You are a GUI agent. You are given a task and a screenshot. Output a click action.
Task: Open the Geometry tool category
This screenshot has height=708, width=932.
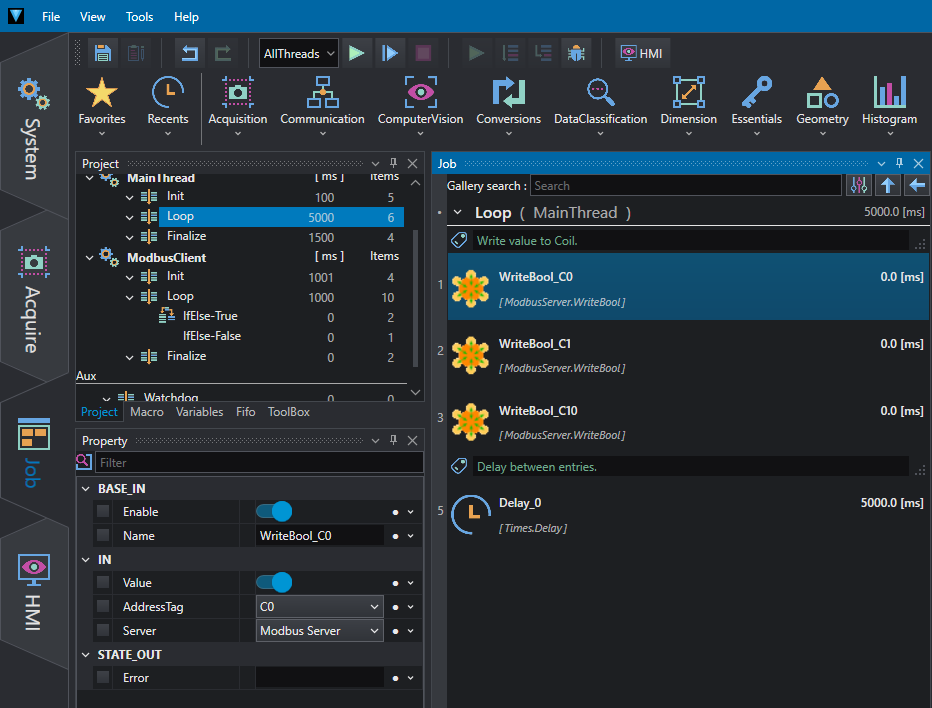tap(822, 105)
